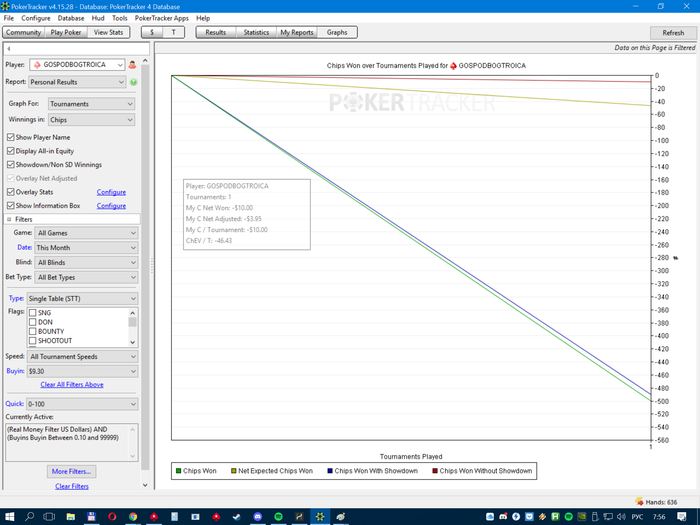Toggle the Show Information Box checkbox

[11, 205]
